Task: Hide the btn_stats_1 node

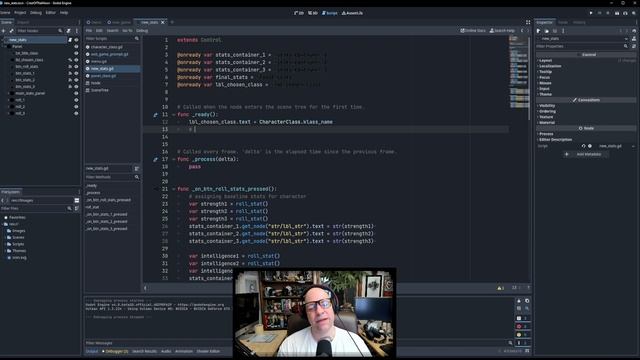Action: [76, 73]
